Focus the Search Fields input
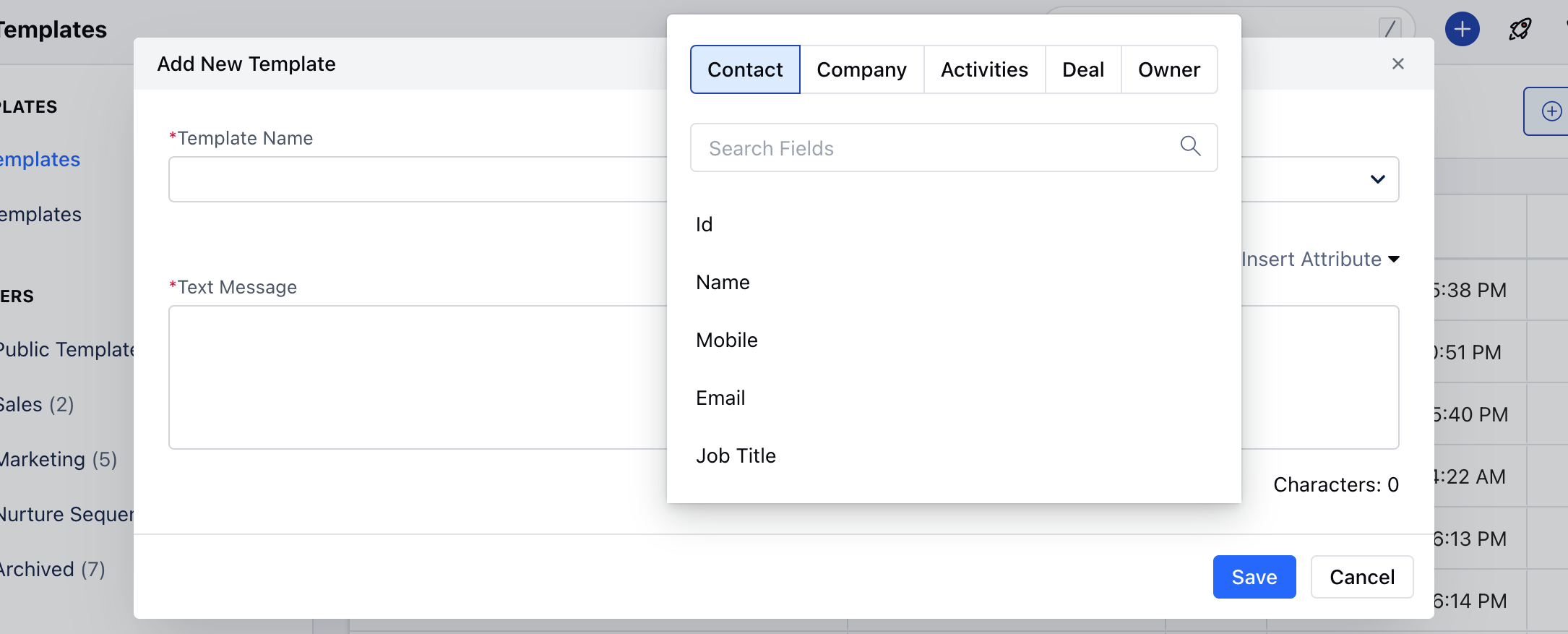This screenshot has height=634, width=1568. click(x=932, y=148)
